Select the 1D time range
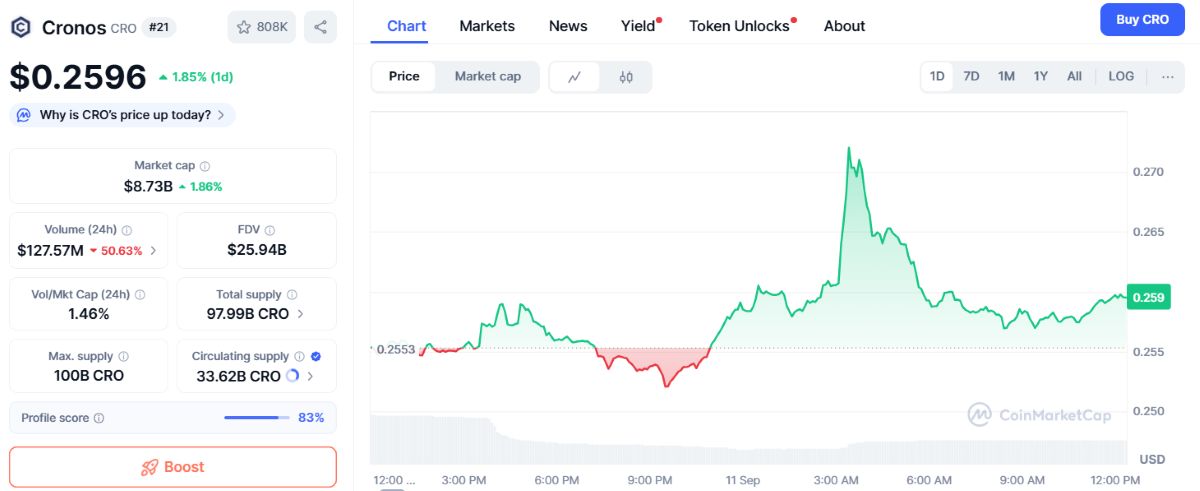The width and height of the screenshot is (1200, 491). click(937, 77)
